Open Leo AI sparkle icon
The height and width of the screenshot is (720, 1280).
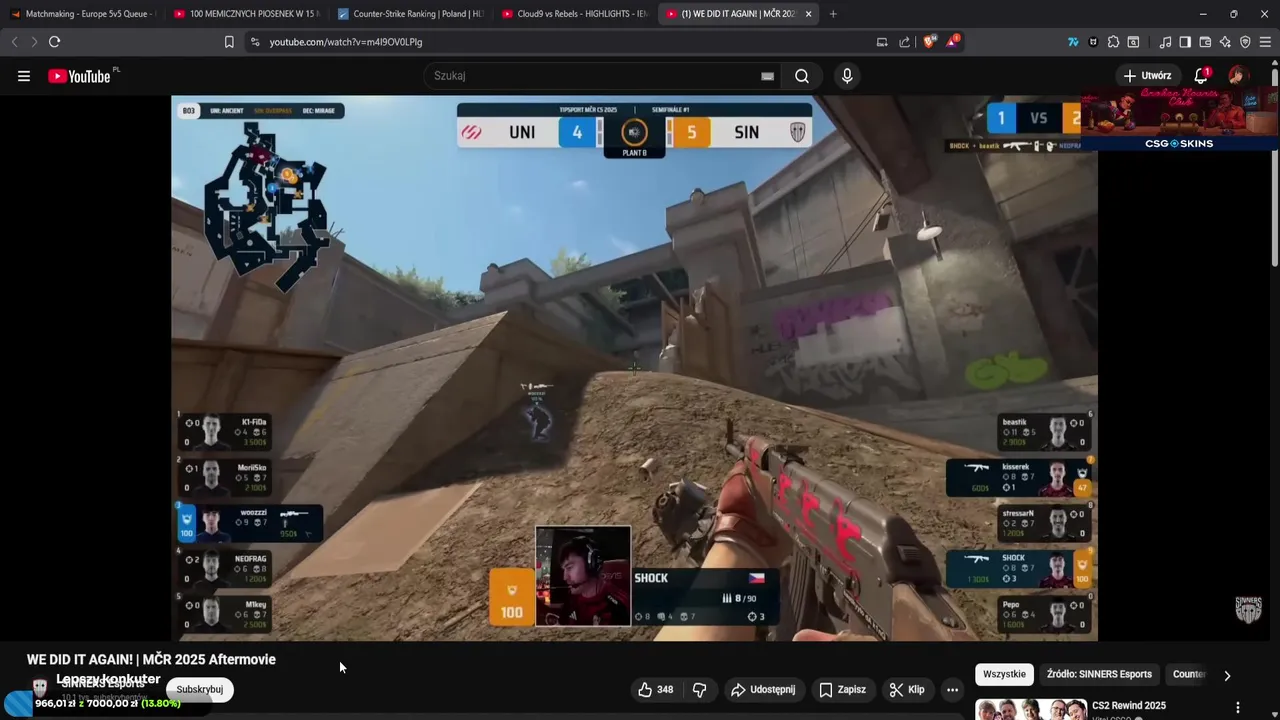[1225, 42]
